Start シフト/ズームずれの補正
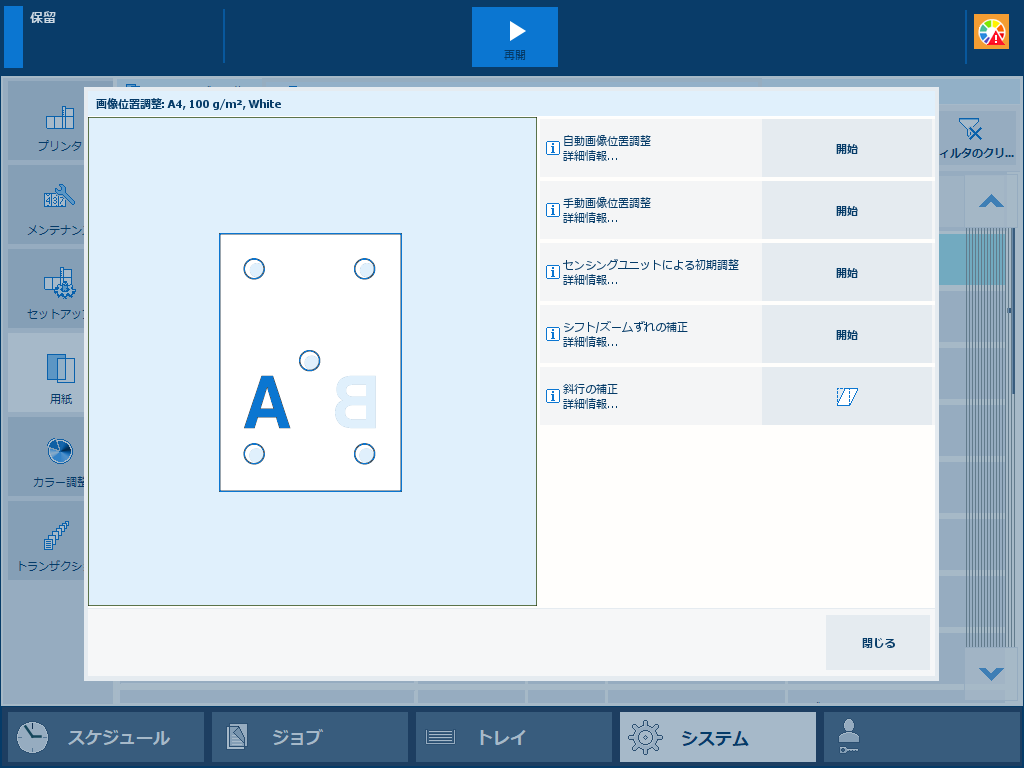Viewport: 1024px width, 768px height. point(847,334)
